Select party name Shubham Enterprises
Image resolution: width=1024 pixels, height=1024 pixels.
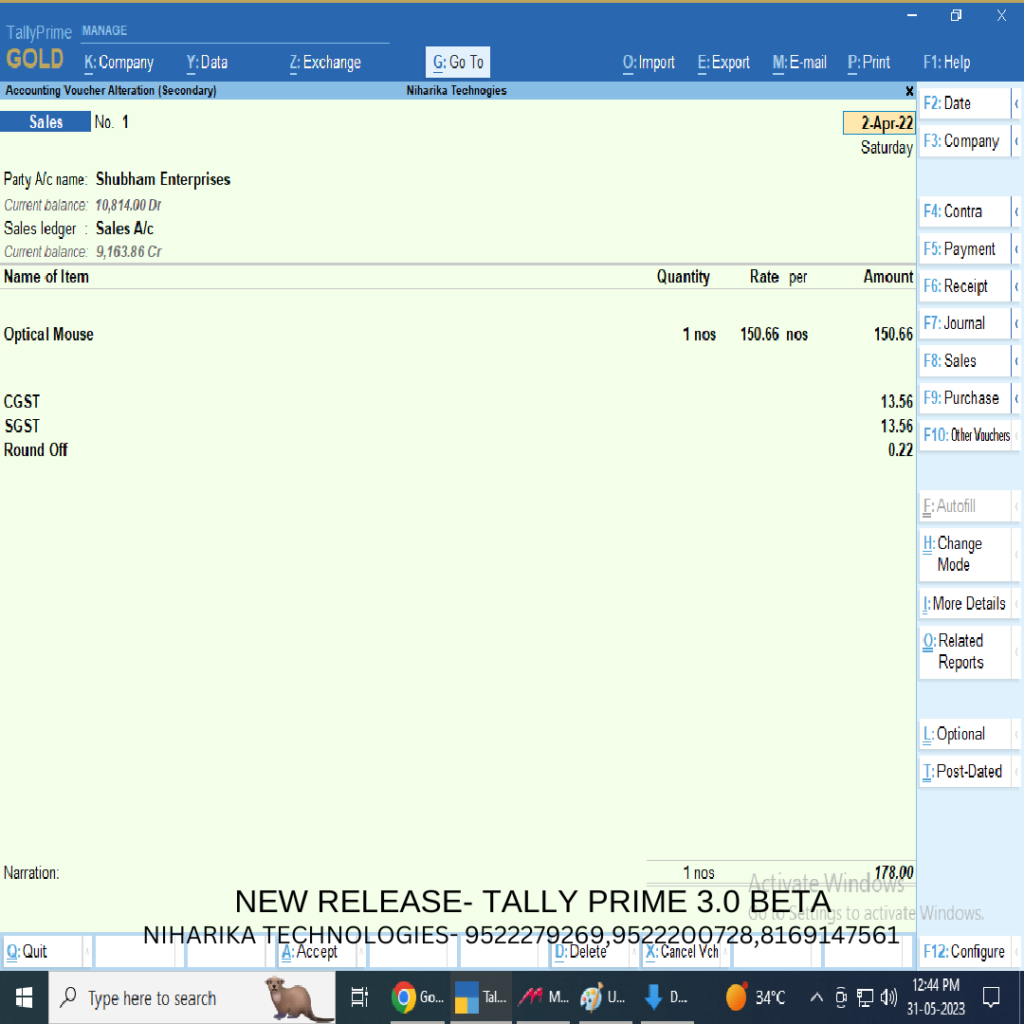(163, 180)
